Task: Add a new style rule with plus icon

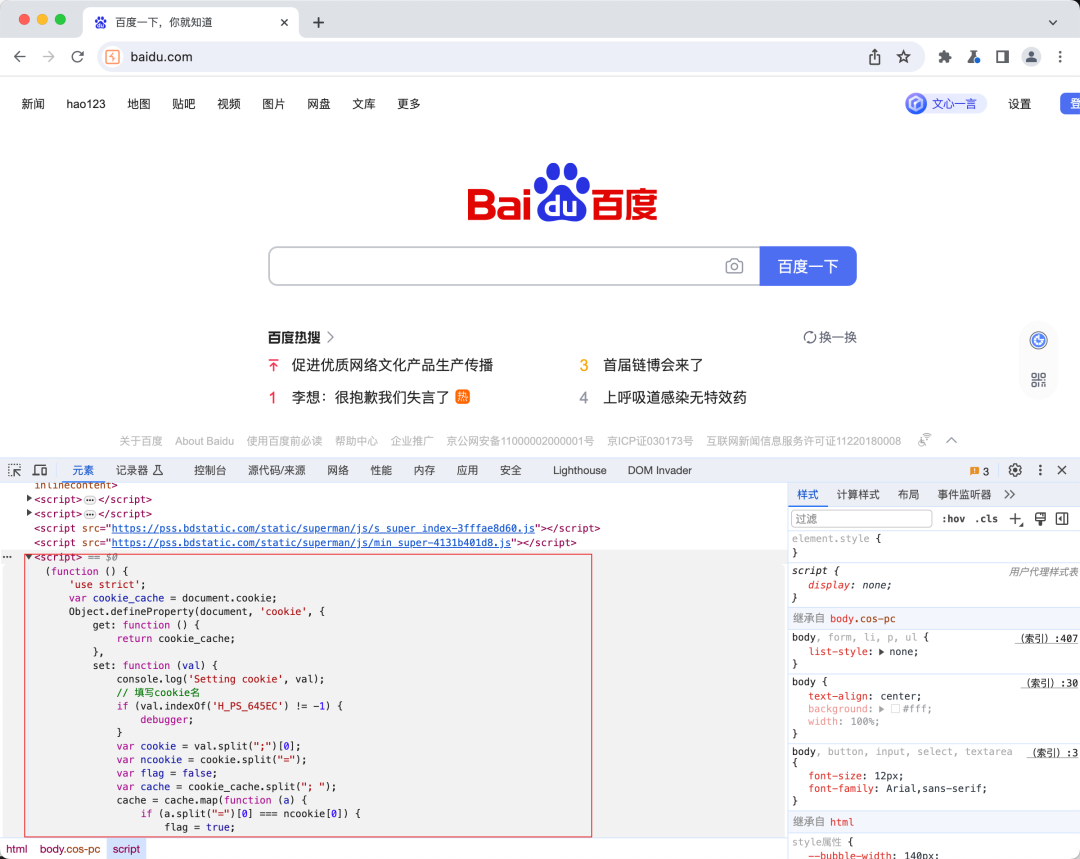Action: point(1016,519)
